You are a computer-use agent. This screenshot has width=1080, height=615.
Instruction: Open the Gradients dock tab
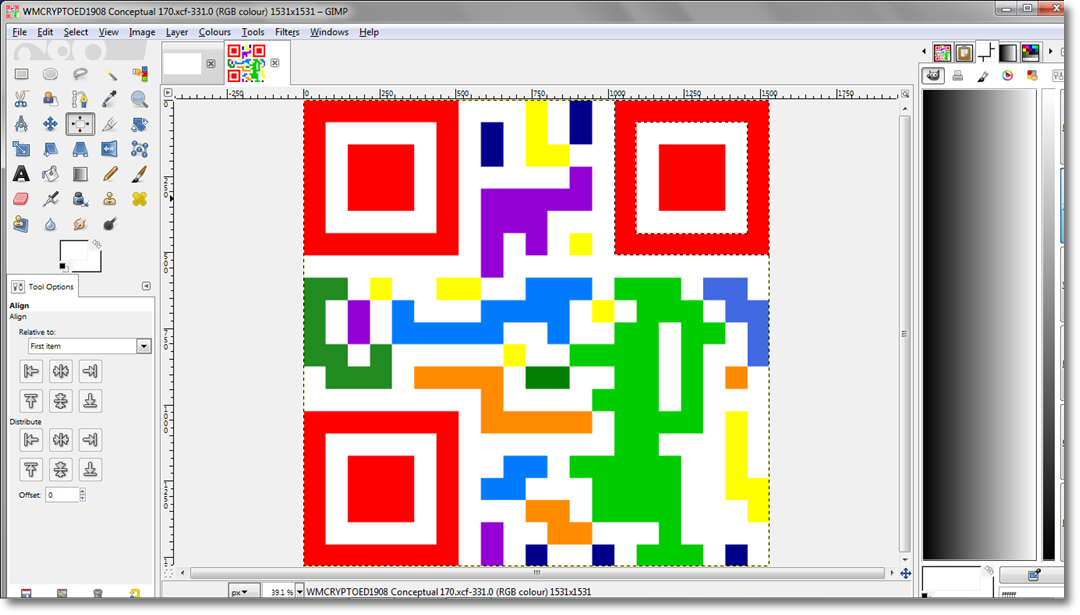1008,52
